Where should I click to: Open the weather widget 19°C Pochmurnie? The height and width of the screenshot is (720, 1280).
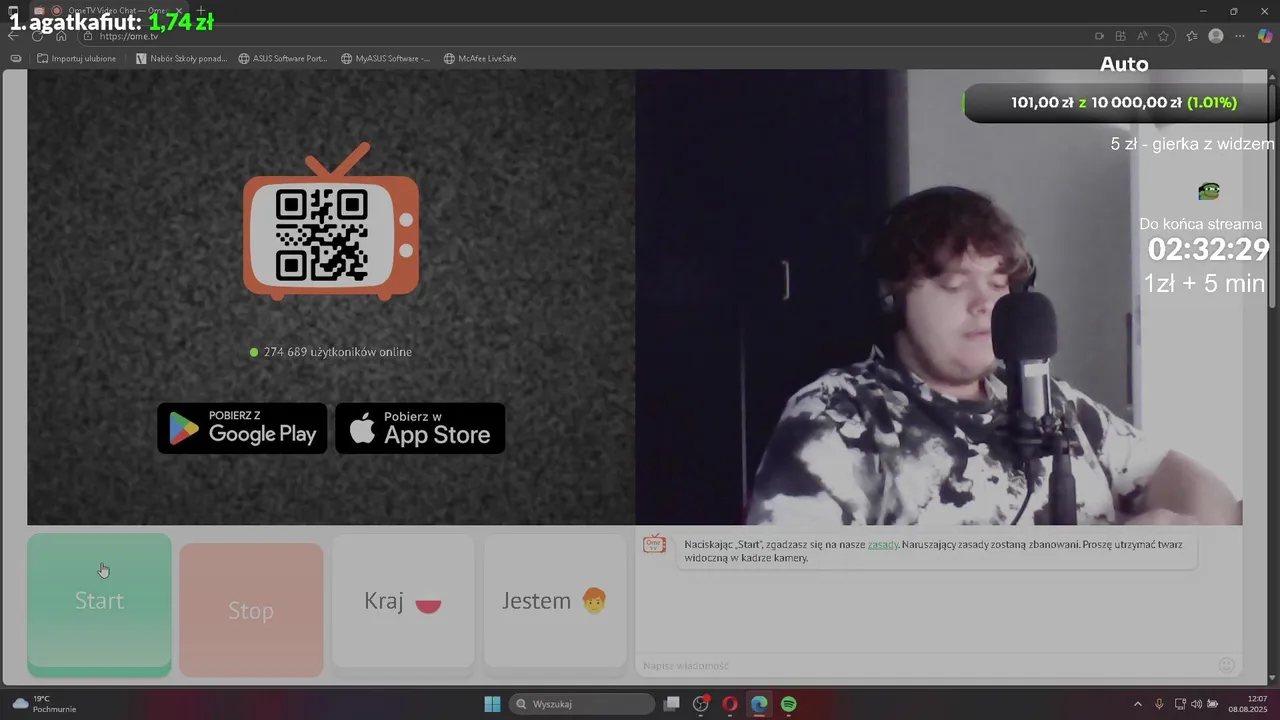44,704
